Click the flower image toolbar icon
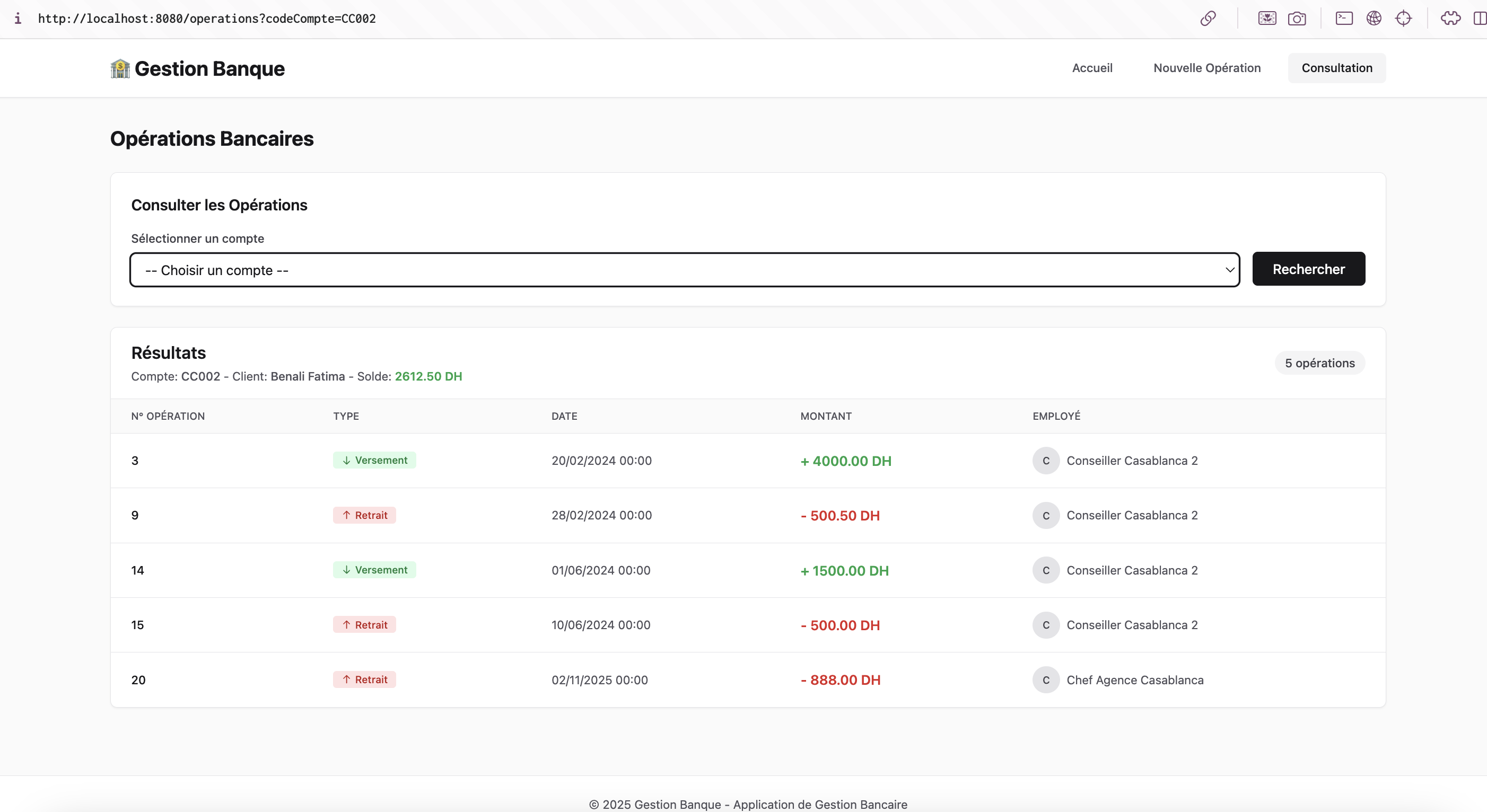The height and width of the screenshot is (812, 1487). (1267, 19)
